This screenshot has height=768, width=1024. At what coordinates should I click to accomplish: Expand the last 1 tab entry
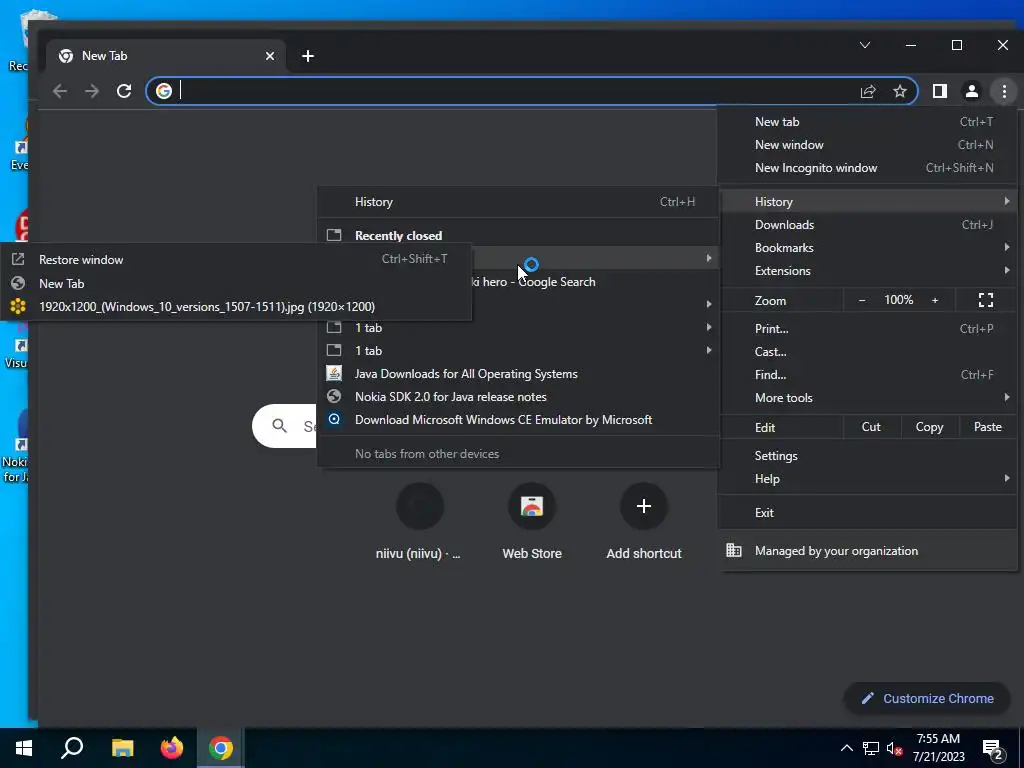(x=518, y=351)
